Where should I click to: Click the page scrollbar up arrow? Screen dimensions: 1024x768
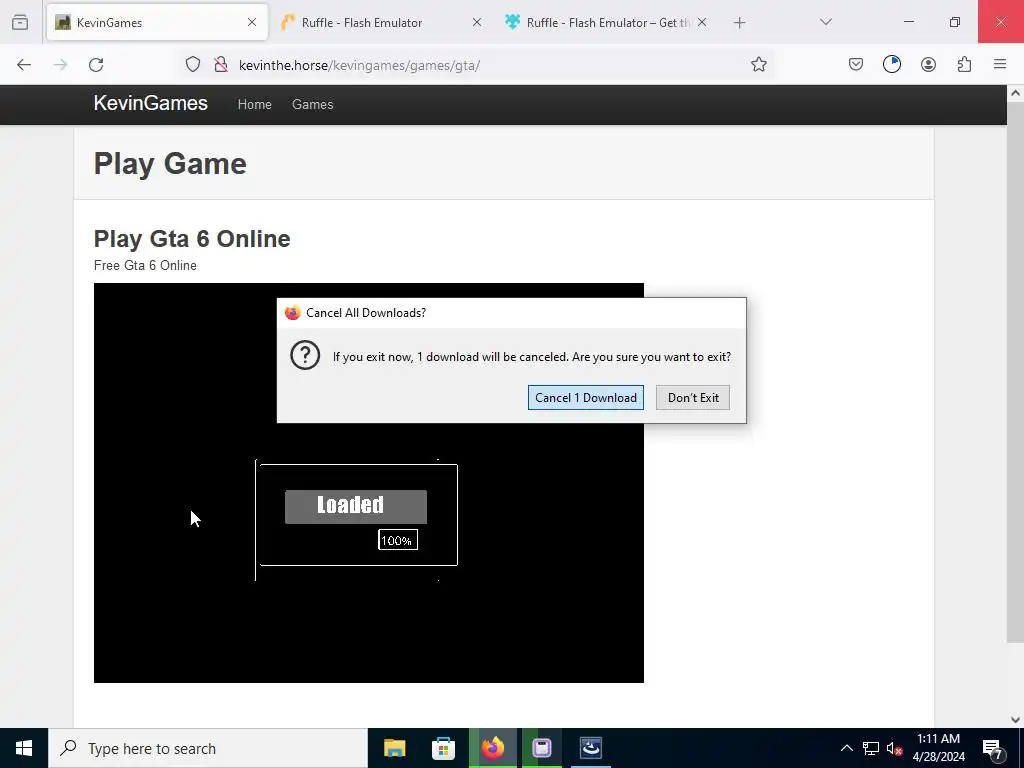pyautogui.click(x=1015, y=93)
